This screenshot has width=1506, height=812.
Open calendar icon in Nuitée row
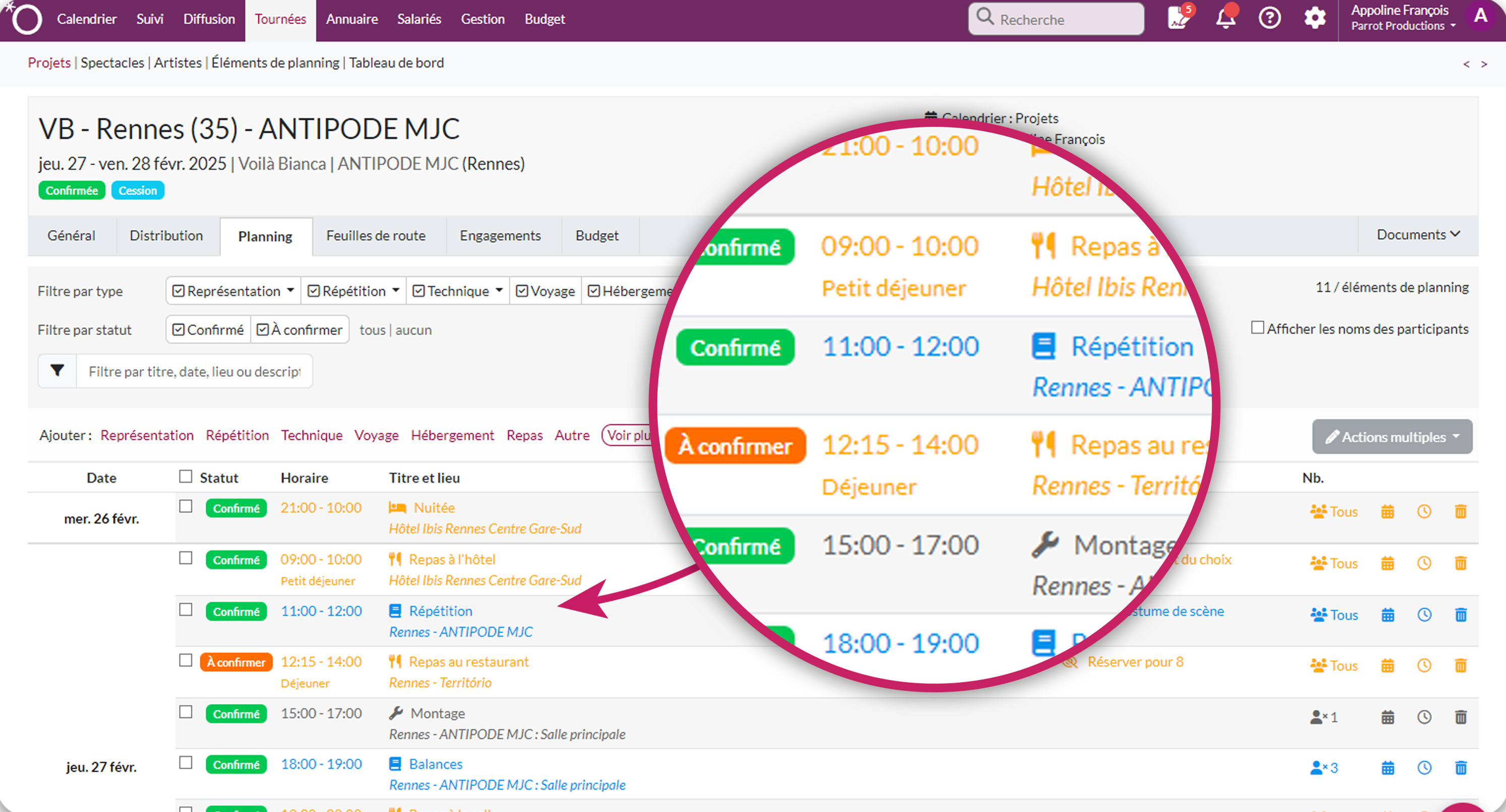coord(1387,512)
